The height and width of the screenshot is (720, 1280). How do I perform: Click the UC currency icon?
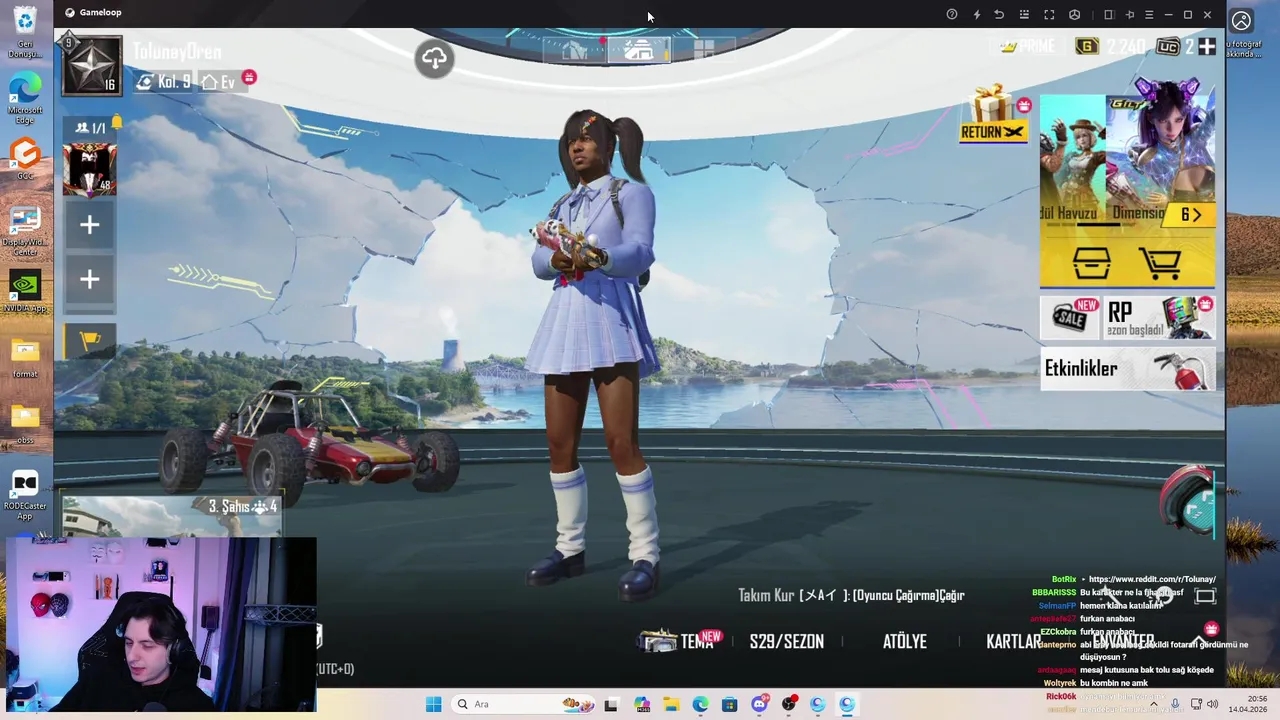[1167, 46]
